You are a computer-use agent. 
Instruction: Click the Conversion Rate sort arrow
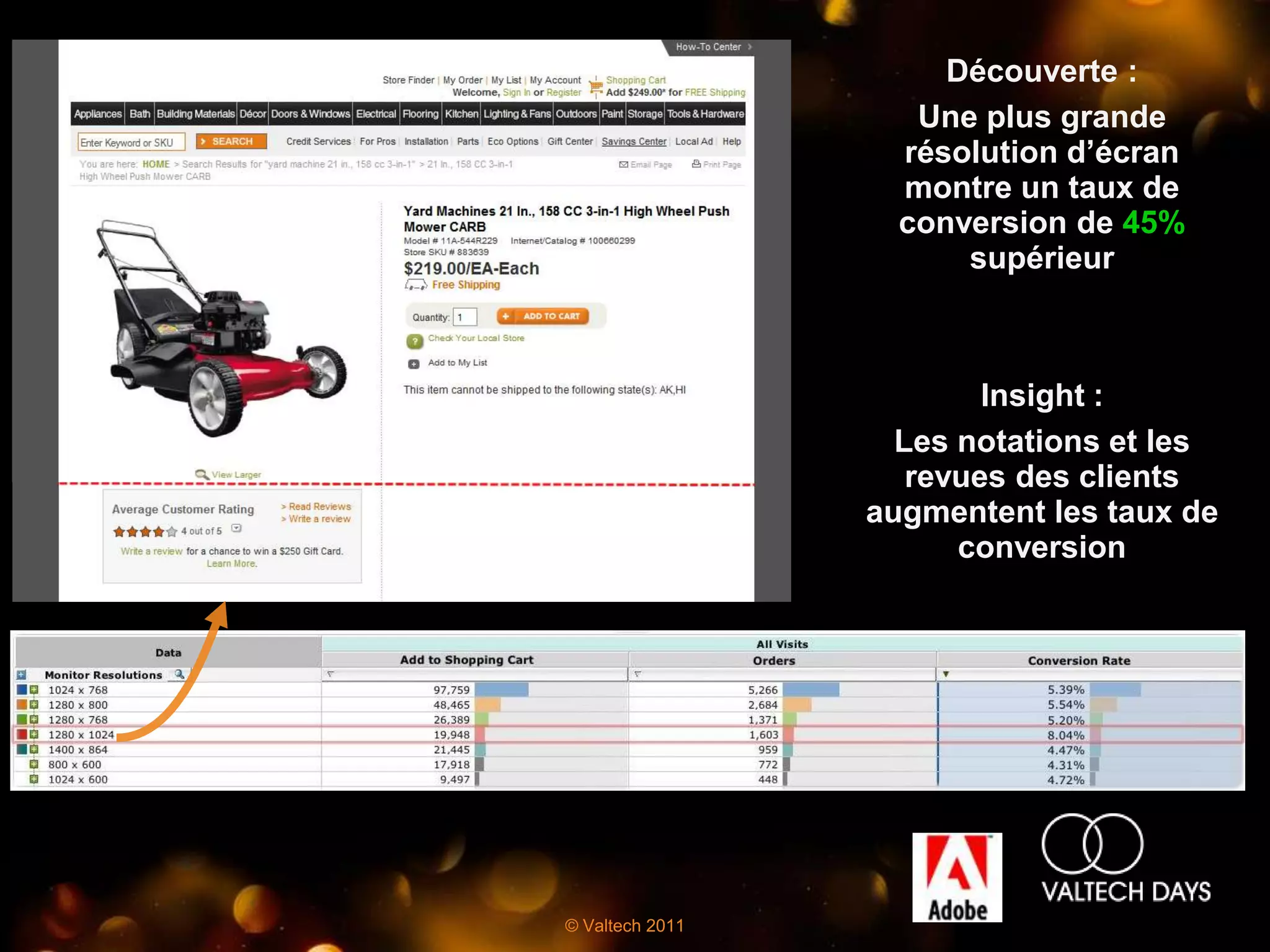[x=946, y=674]
